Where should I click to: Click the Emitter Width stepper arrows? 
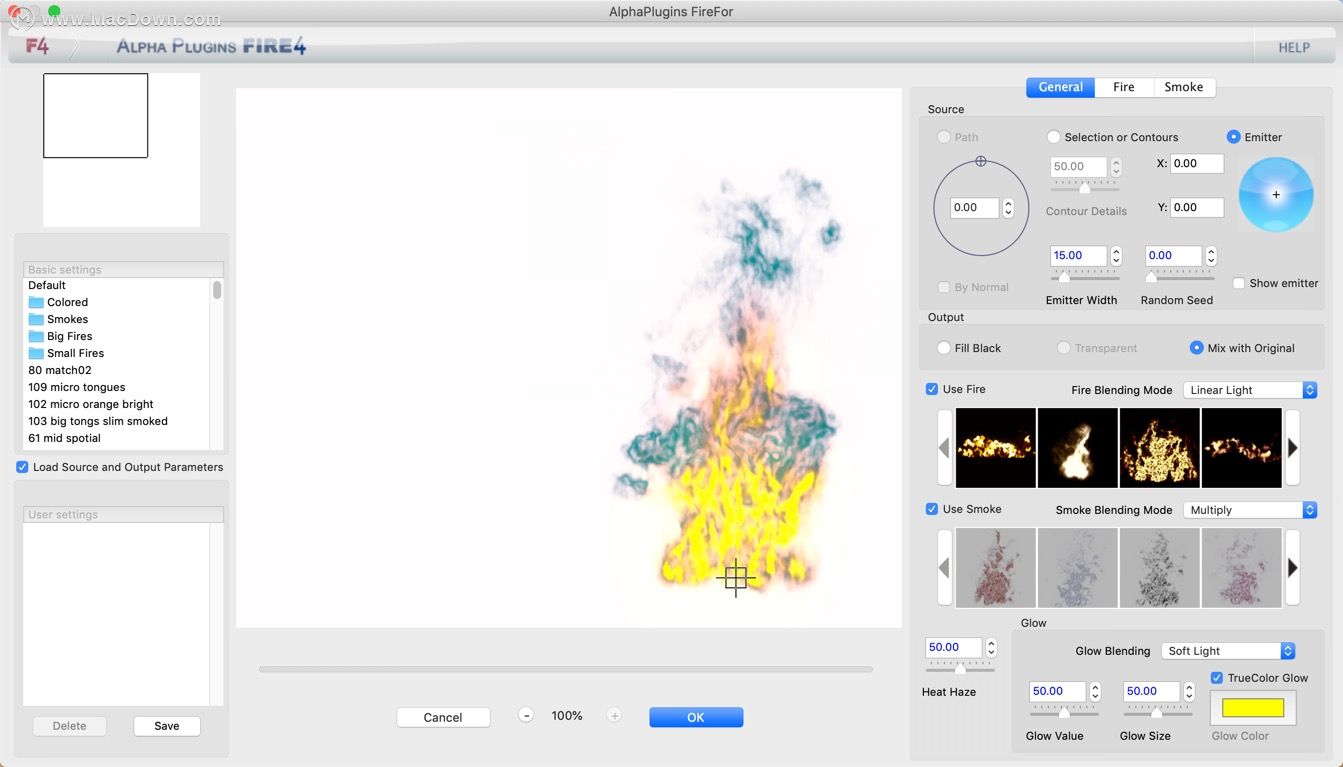tap(1116, 256)
